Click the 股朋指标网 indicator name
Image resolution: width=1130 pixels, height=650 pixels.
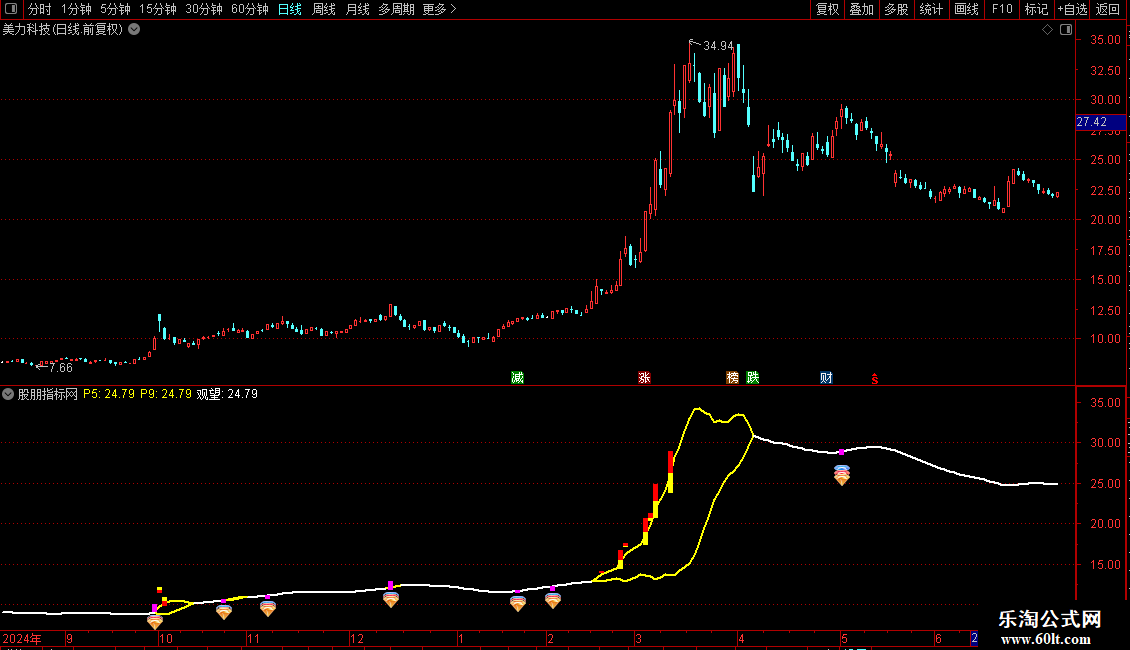coord(48,394)
